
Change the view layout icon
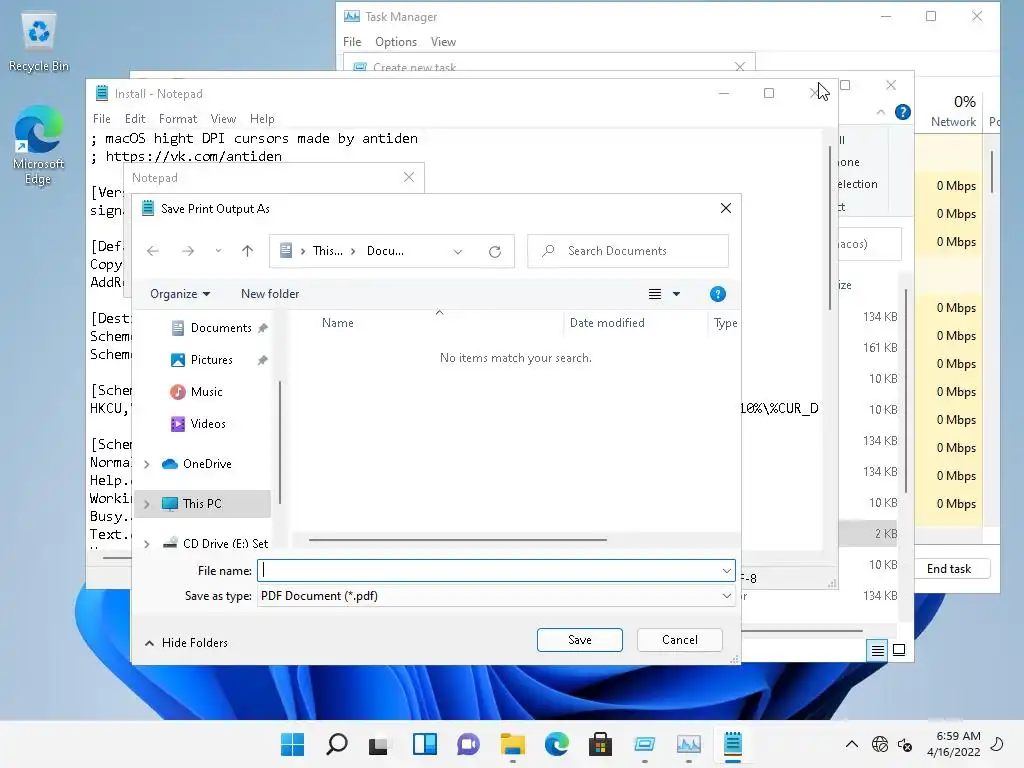pyautogui.click(x=655, y=294)
